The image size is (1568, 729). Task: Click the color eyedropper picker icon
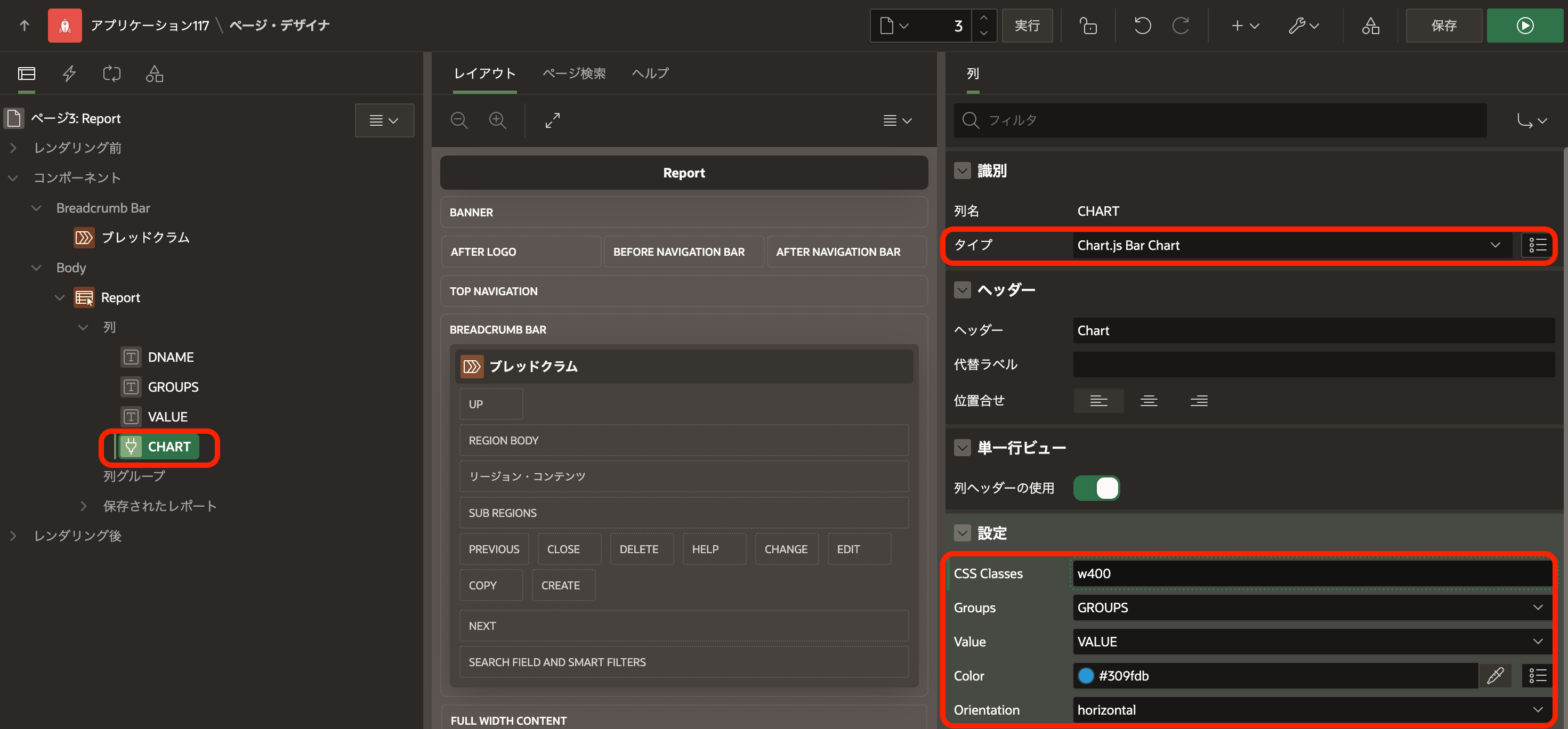tap(1495, 676)
